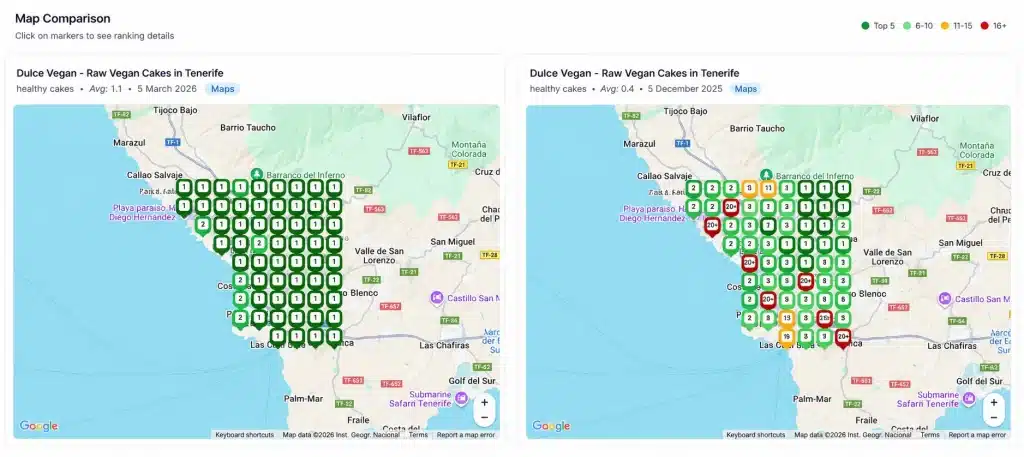Click the 'Avg: 0.4' value
Viewport: 1024px width, 457px height.
[618, 89]
